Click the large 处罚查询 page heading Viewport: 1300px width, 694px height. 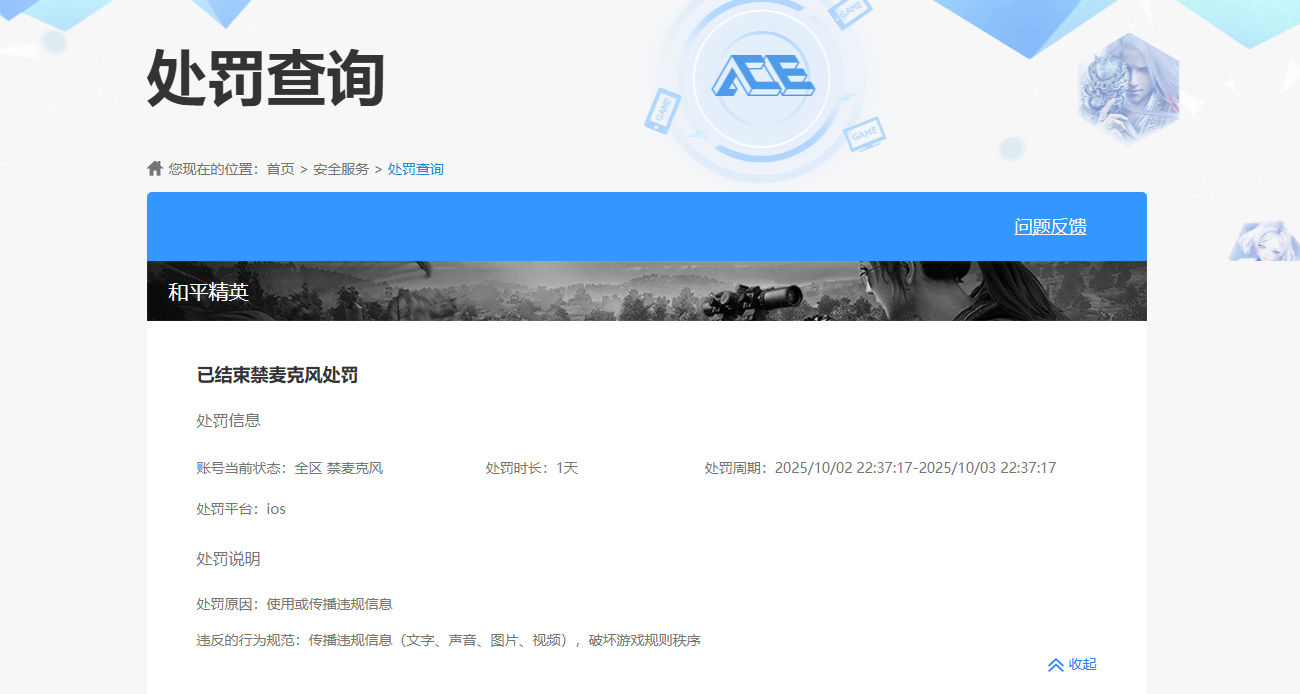(266, 78)
